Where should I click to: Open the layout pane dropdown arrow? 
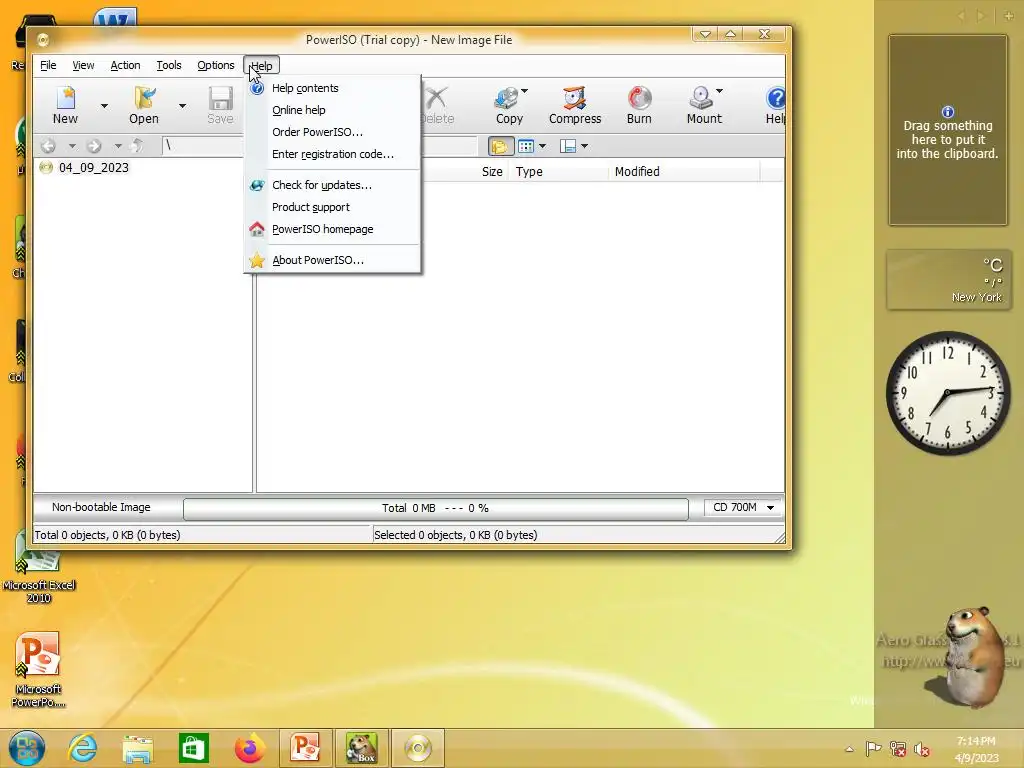584,146
